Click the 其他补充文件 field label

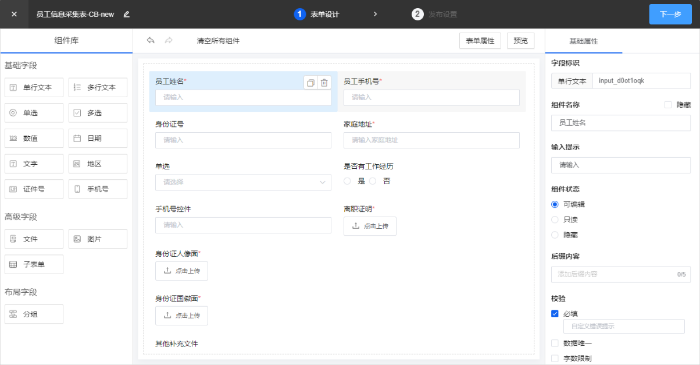tap(177, 344)
